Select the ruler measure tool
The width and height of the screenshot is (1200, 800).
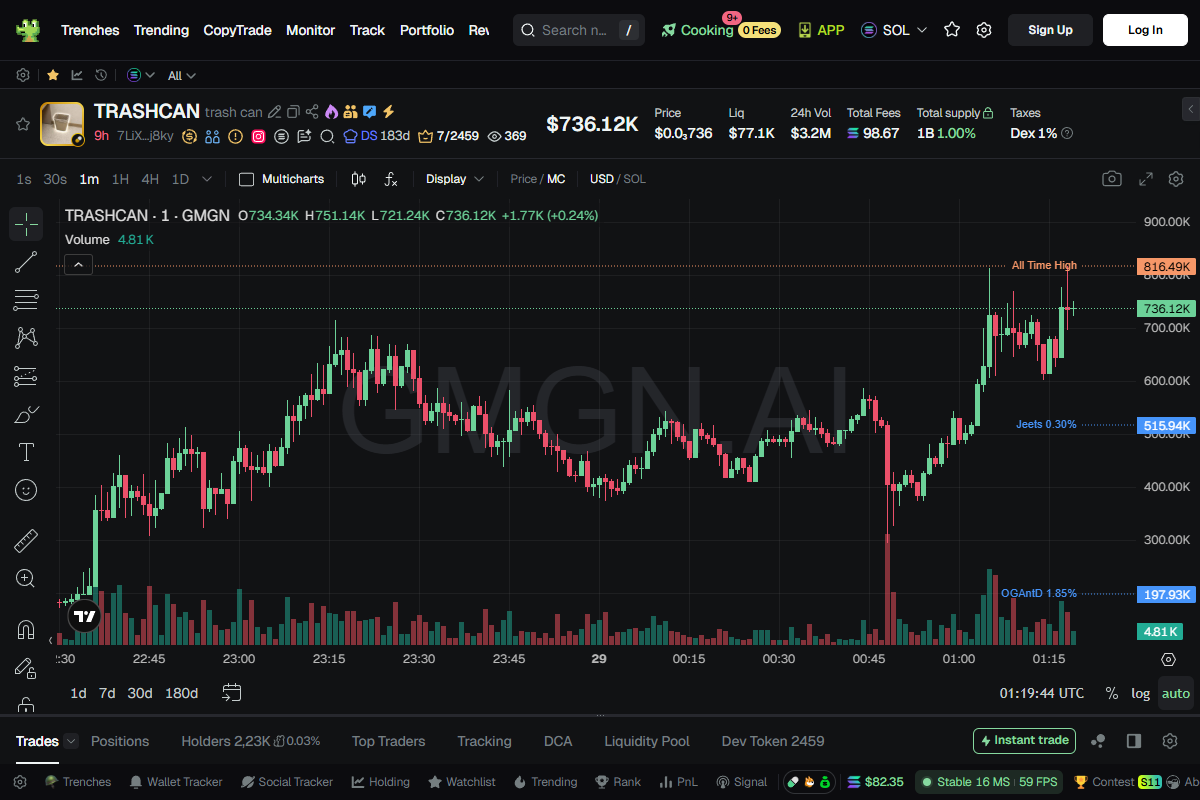point(26,541)
